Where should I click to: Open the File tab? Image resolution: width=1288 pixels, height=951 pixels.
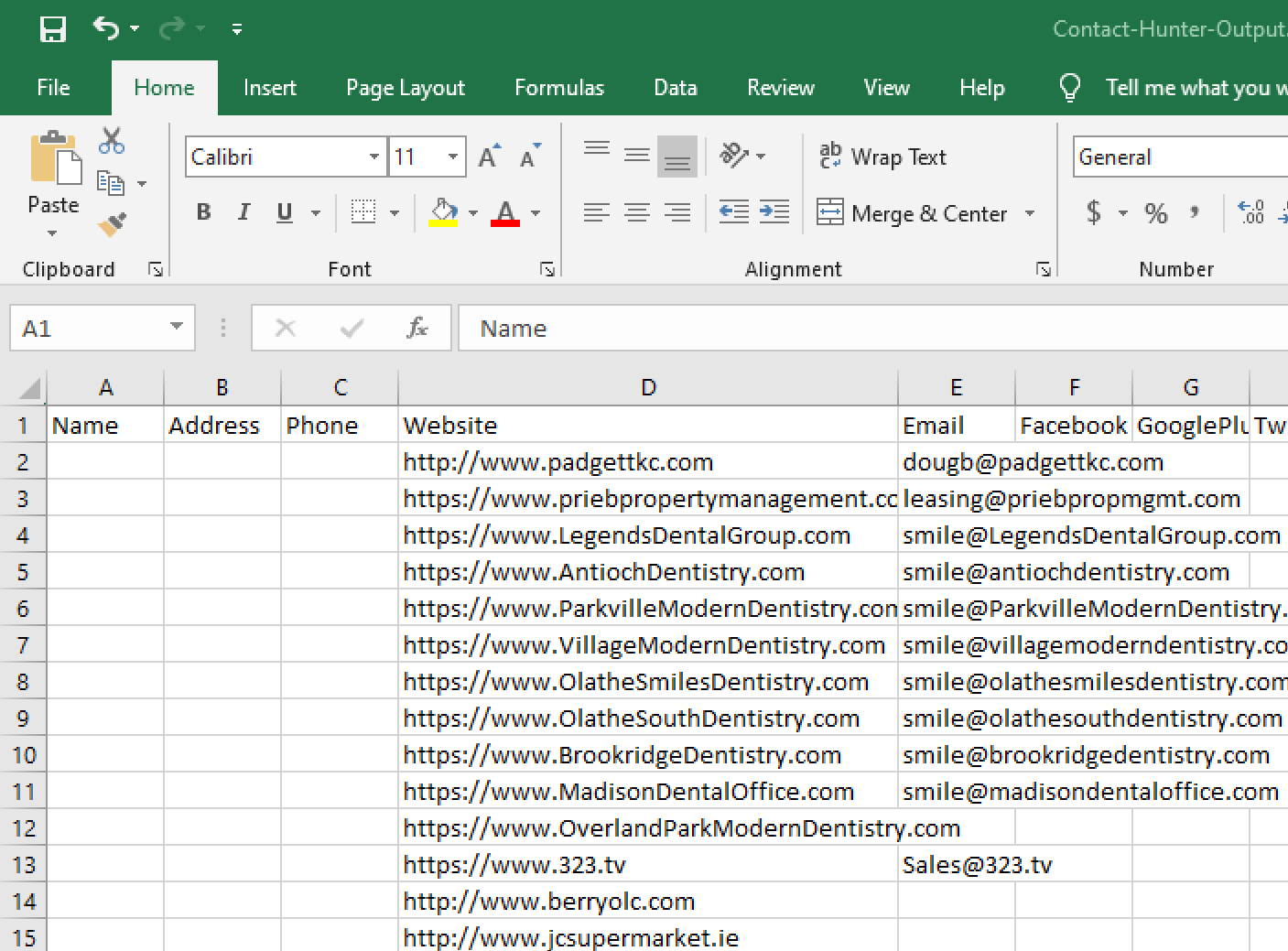[x=53, y=88]
